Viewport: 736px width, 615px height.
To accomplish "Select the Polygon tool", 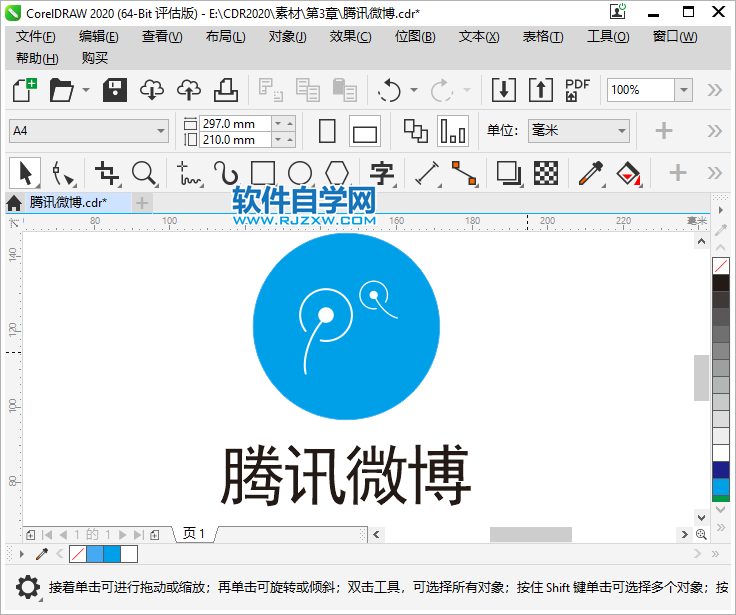I will pos(337,173).
